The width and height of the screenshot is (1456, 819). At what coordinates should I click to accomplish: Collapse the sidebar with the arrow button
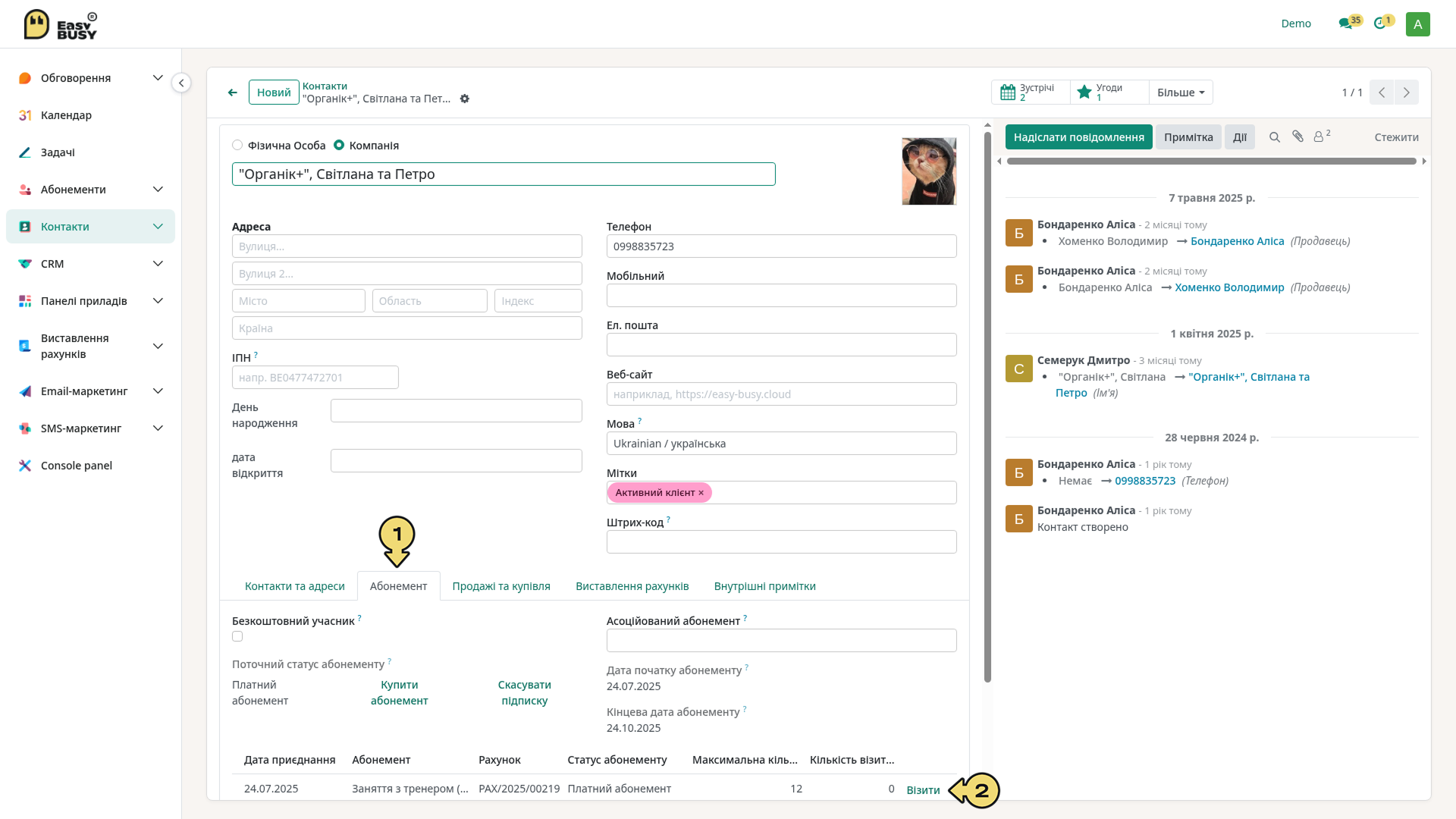pyautogui.click(x=181, y=83)
